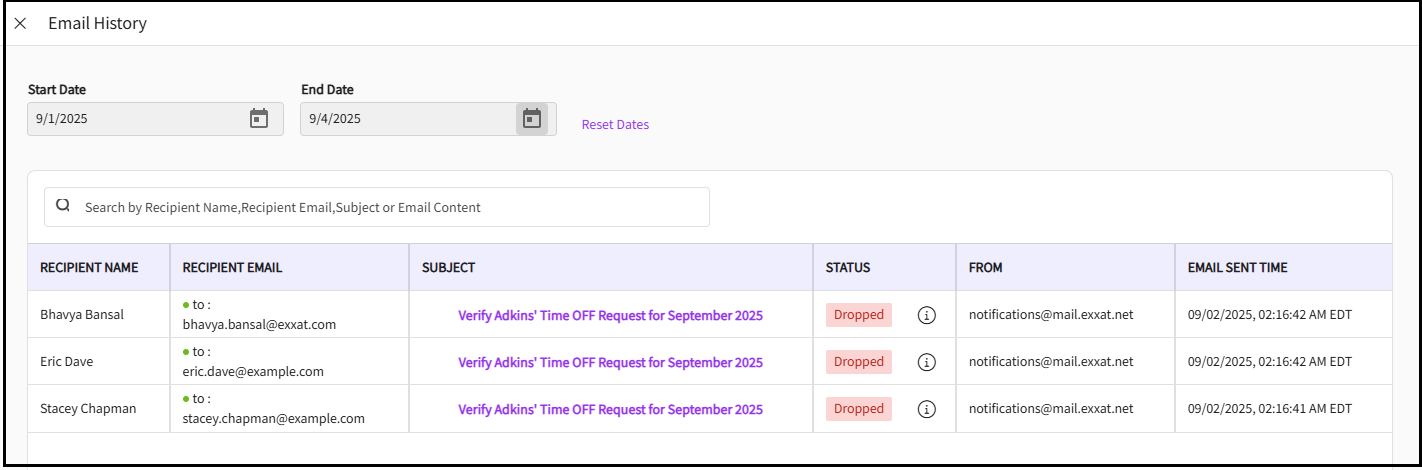Image resolution: width=1422 pixels, height=470 pixels.
Task: Open Bhavya Bansal's Time OFF Request subject
Action: coord(610,315)
